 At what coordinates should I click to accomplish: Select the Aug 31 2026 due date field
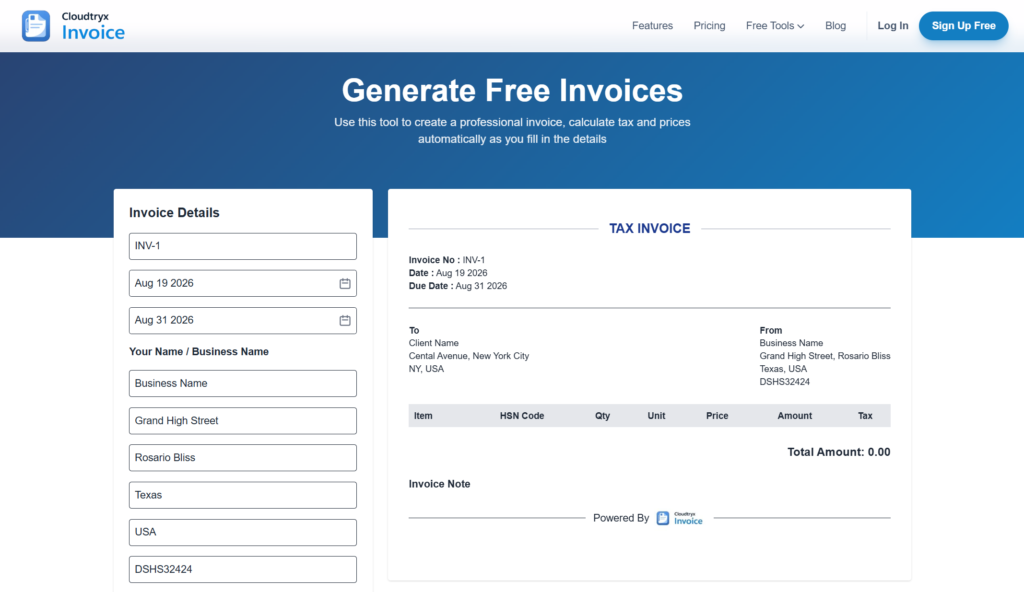(x=243, y=321)
